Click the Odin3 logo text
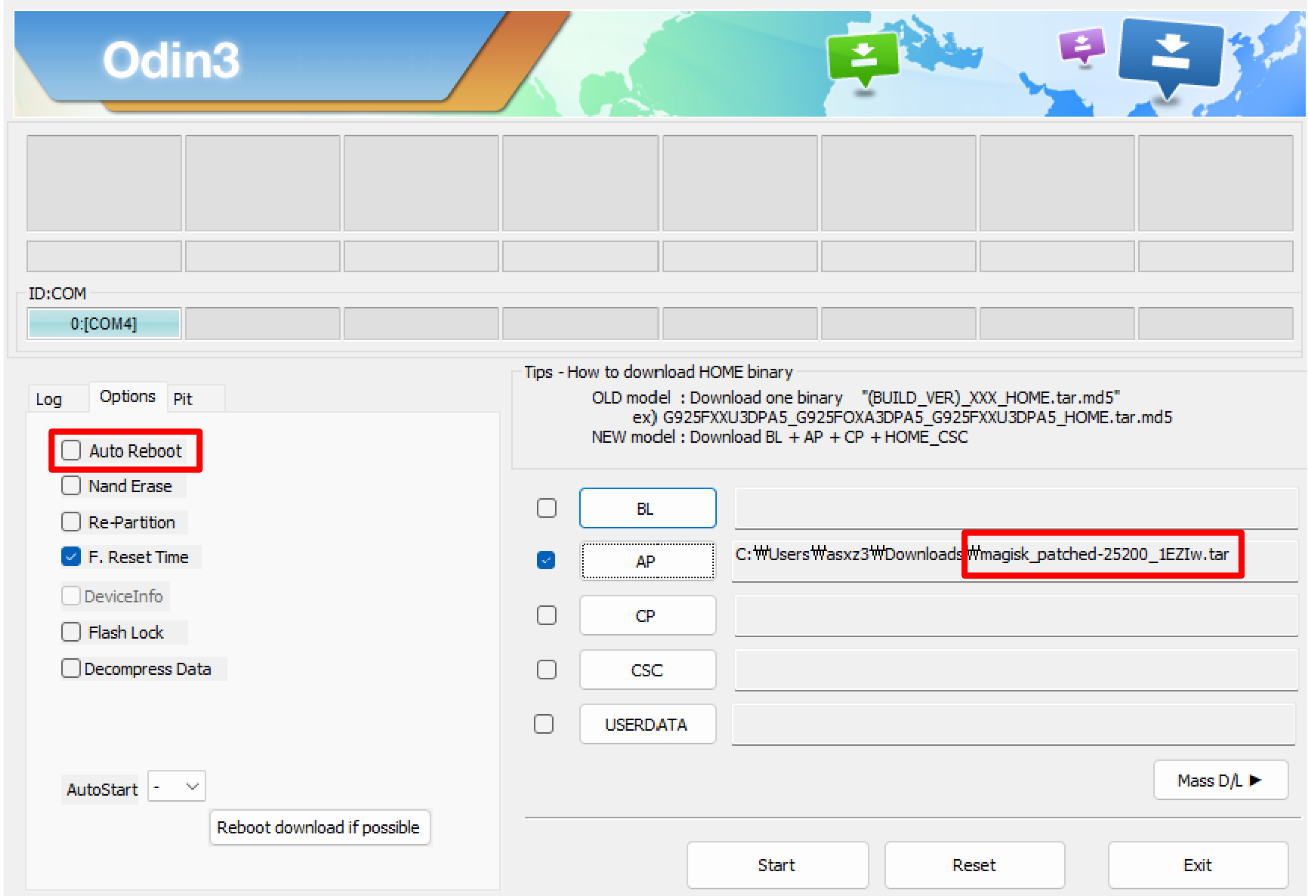The image size is (1308, 896). (171, 62)
